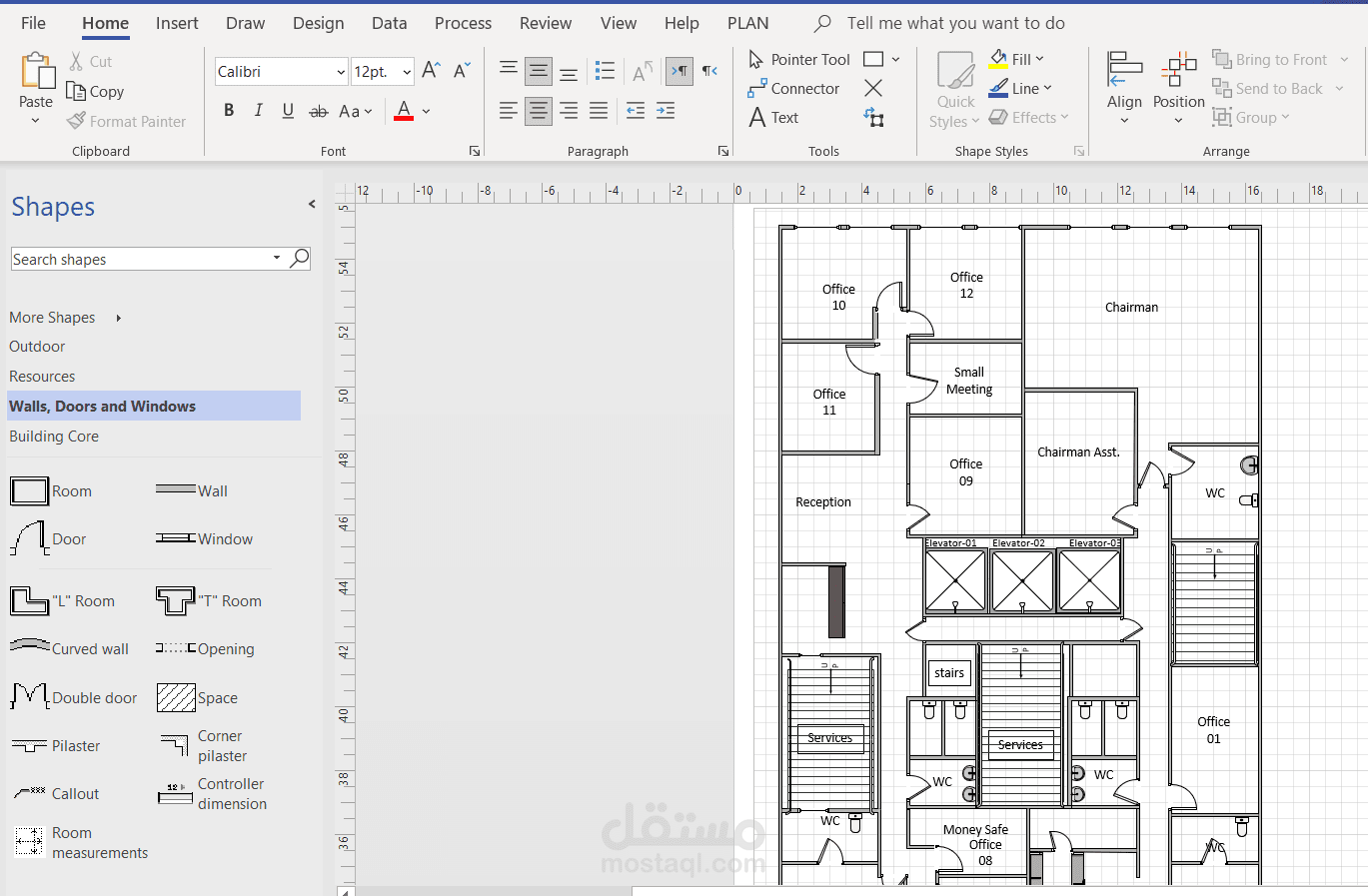Toggle justify text alignment
This screenshot has width=1368, height=896.
599,111
